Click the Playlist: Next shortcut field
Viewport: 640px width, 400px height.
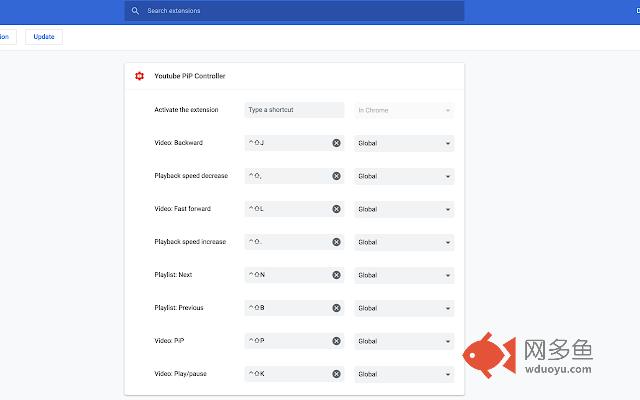pyautogui.click(x=294, y=275)
